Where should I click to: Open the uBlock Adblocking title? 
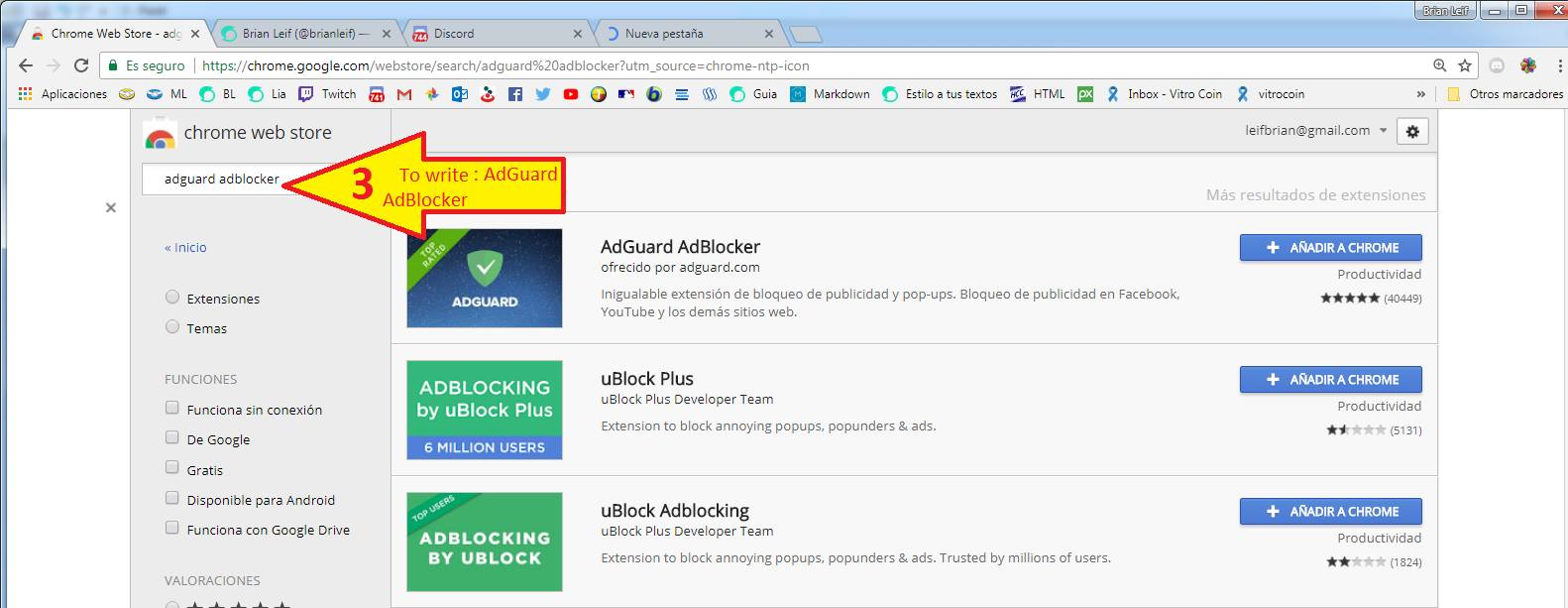[x=675, y=511]
